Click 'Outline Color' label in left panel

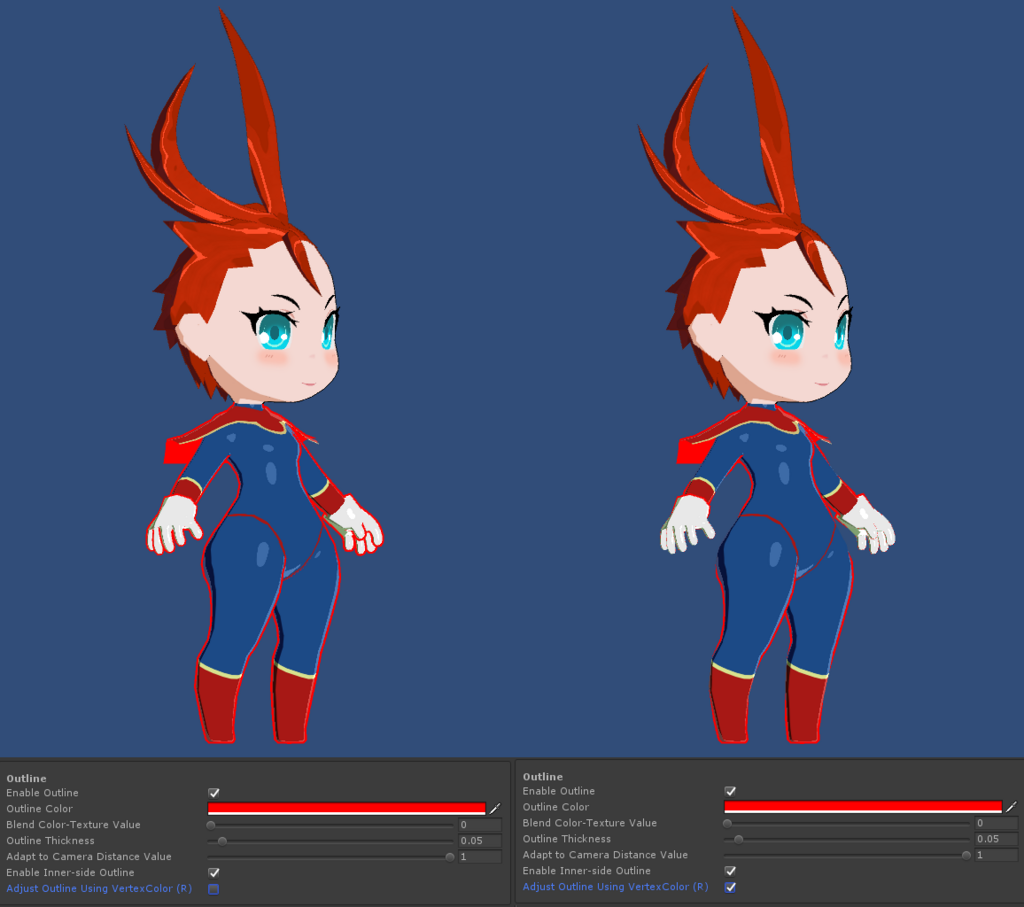point(39,808)
